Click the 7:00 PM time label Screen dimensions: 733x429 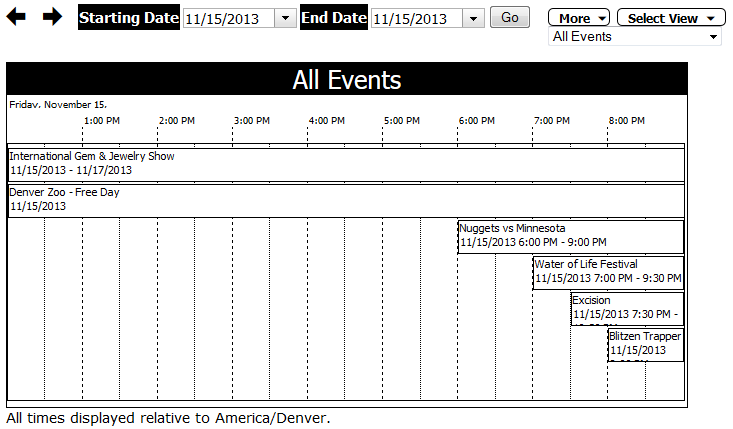(x=552, y=121)
